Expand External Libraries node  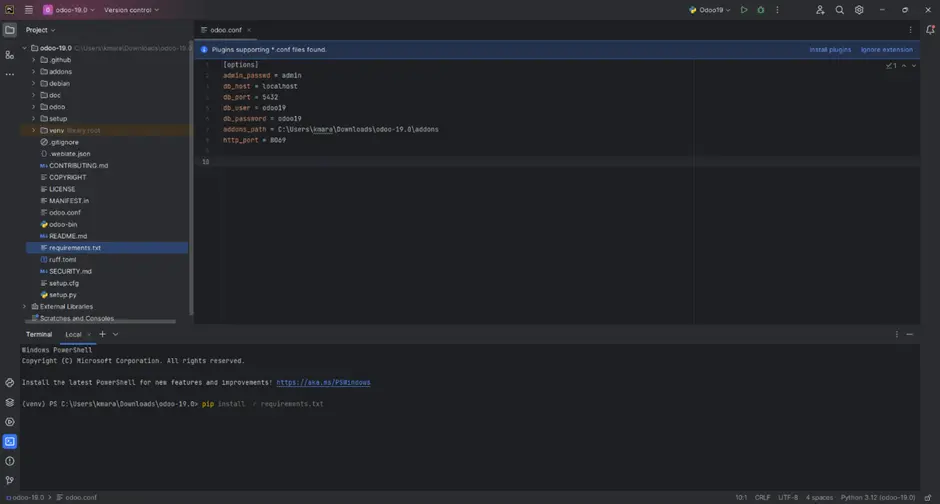25,306
